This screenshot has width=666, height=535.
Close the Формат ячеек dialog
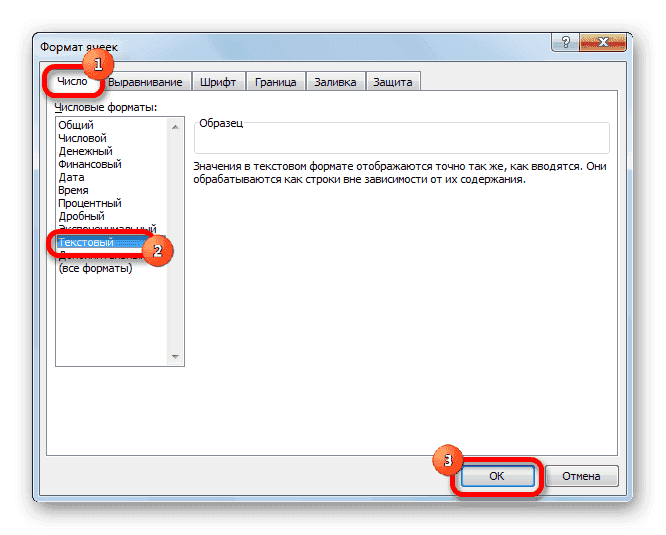tap(603, 42)
